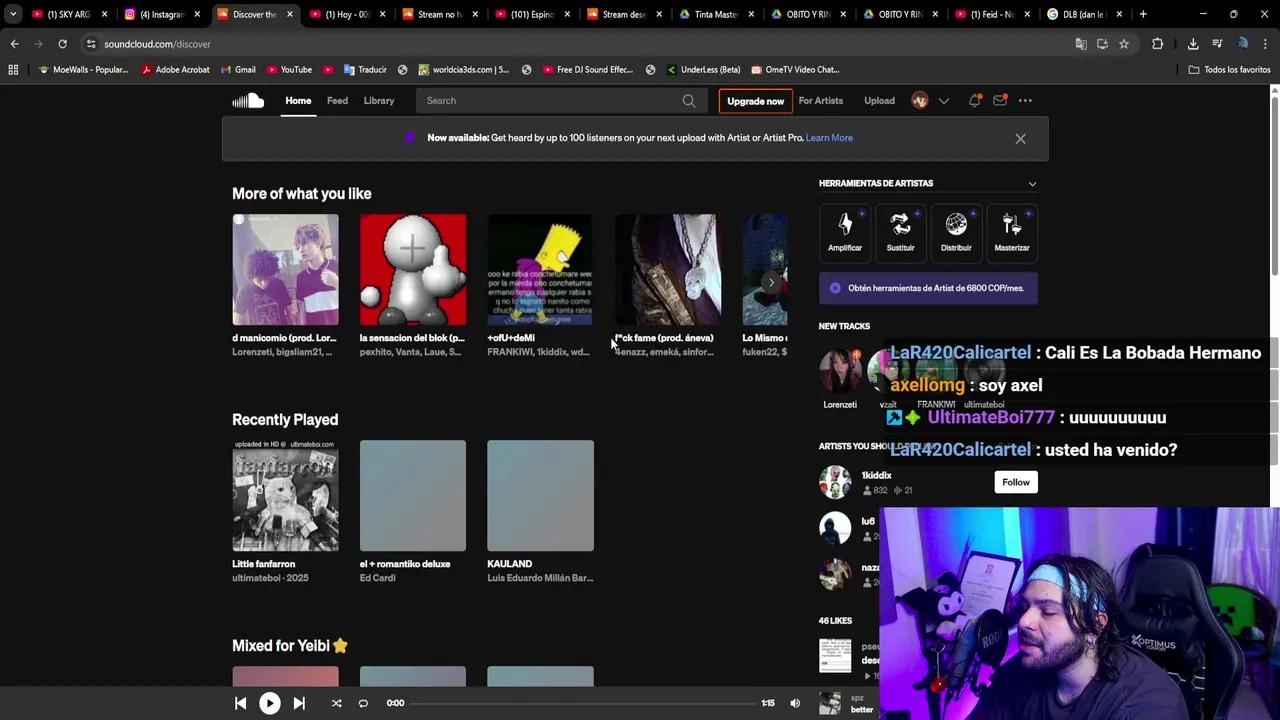Screen dimensions: 1280x720
Task: Open d manicomio track thumbnail
Action: click(x=285, y=269)
